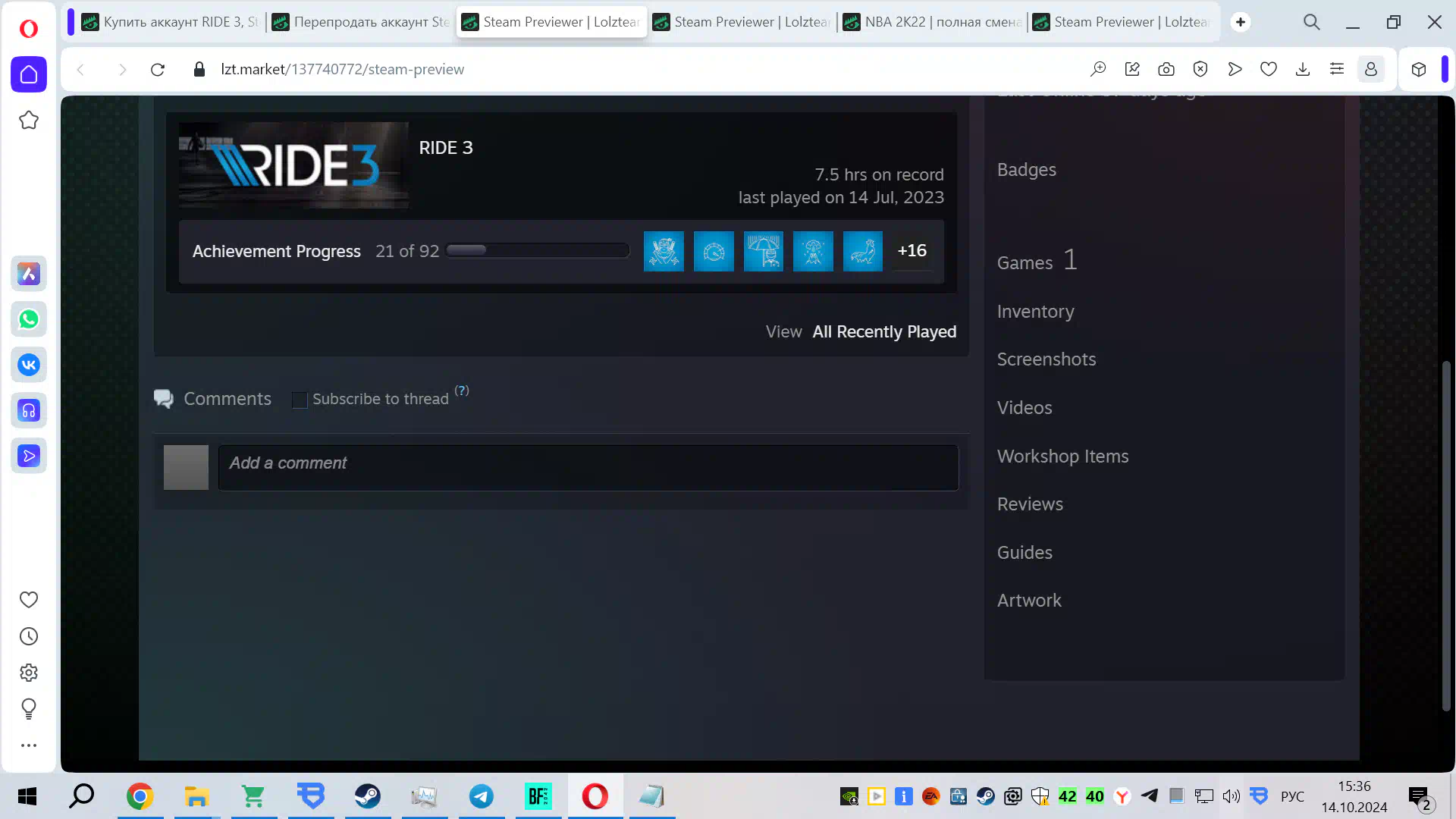The height and width of the screenshot is (819, 1456).
Task: Open sidebar heart favorites icon
Action: (x=29, y=600)
